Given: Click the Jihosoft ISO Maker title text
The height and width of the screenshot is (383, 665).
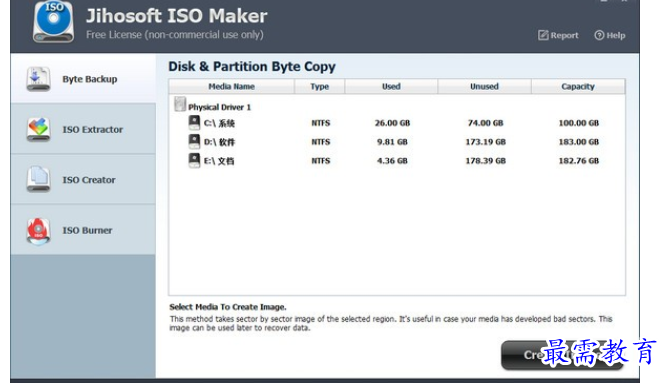Looking at the screenshot, I should tap(176, 16).
